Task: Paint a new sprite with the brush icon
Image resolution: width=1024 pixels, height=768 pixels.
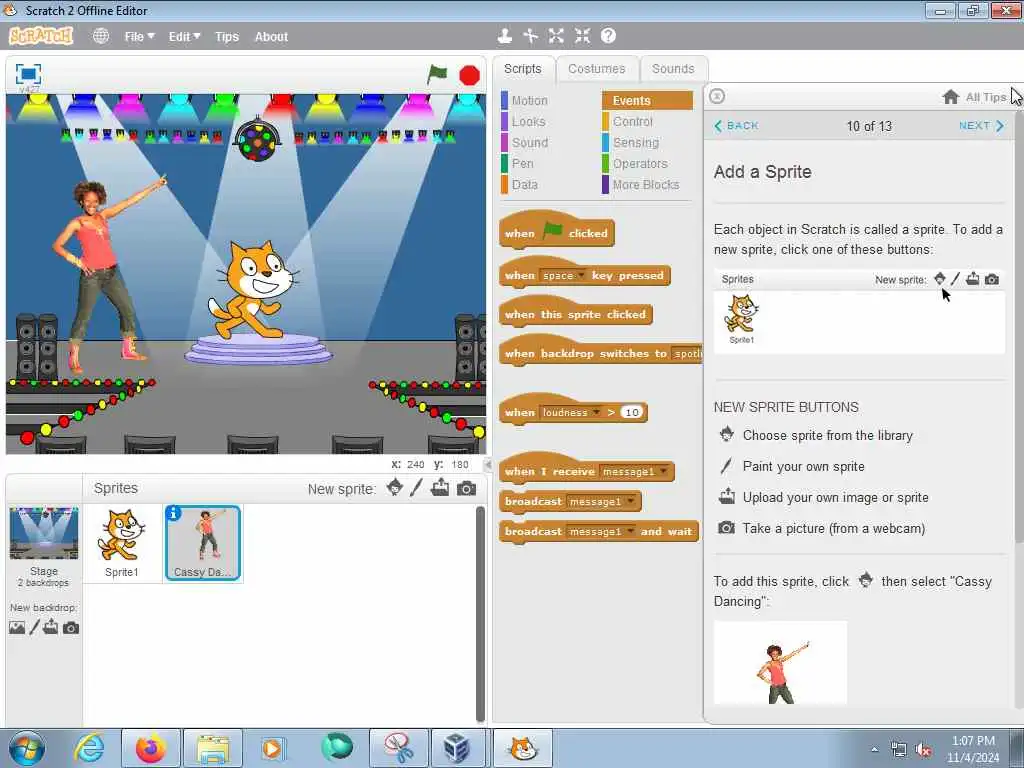Action: pyautogui.click(x=416, y=487)
